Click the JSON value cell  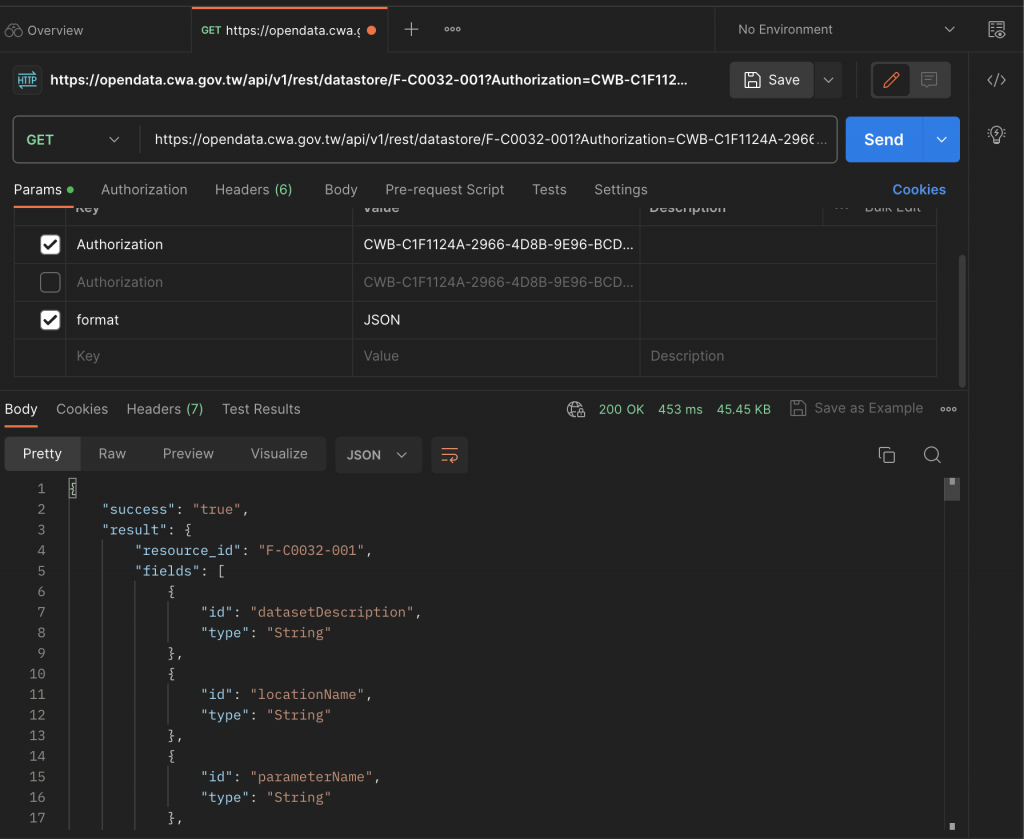click(496, 320)
